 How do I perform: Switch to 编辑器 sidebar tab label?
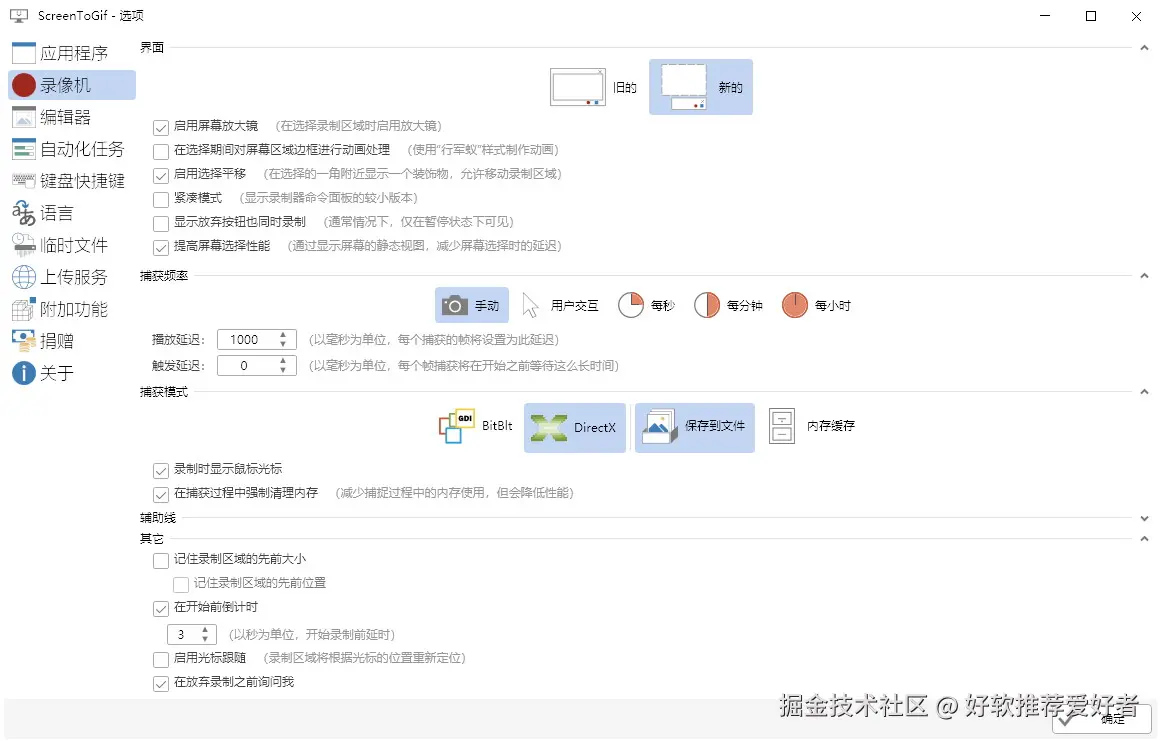tap(65, 117)
